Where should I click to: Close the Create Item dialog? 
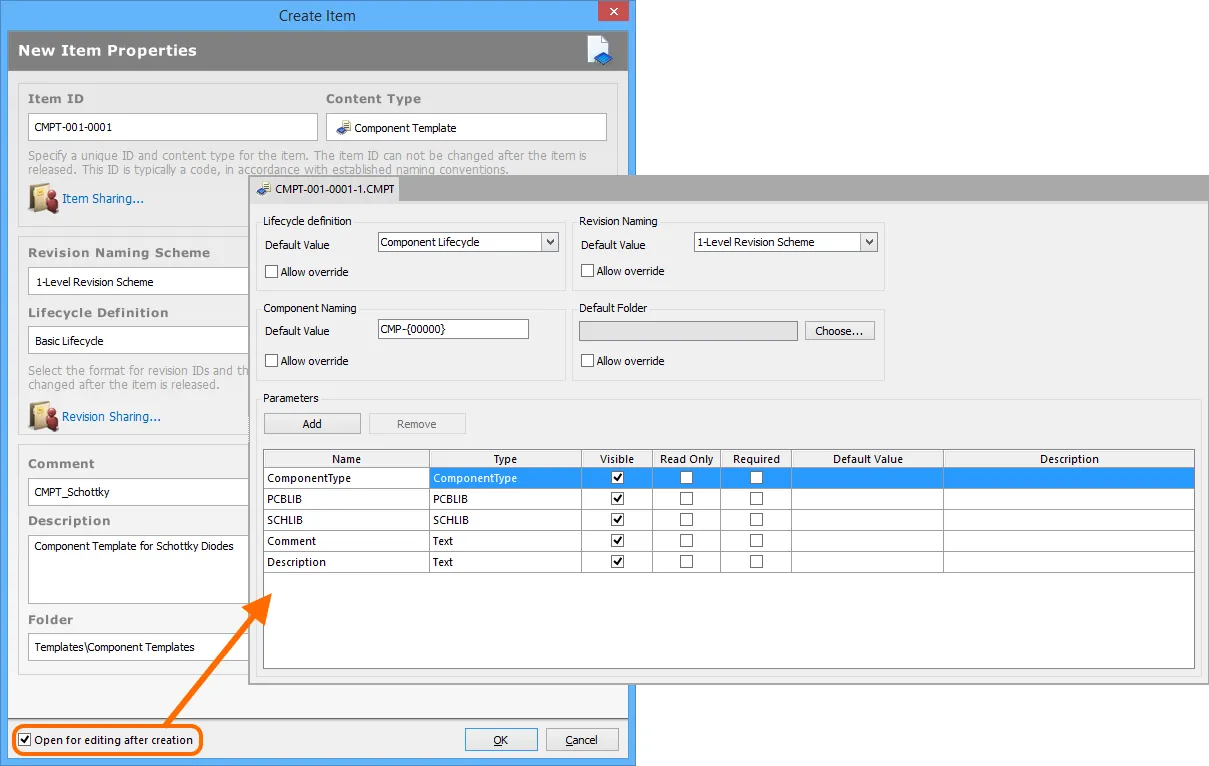point(611,11)
